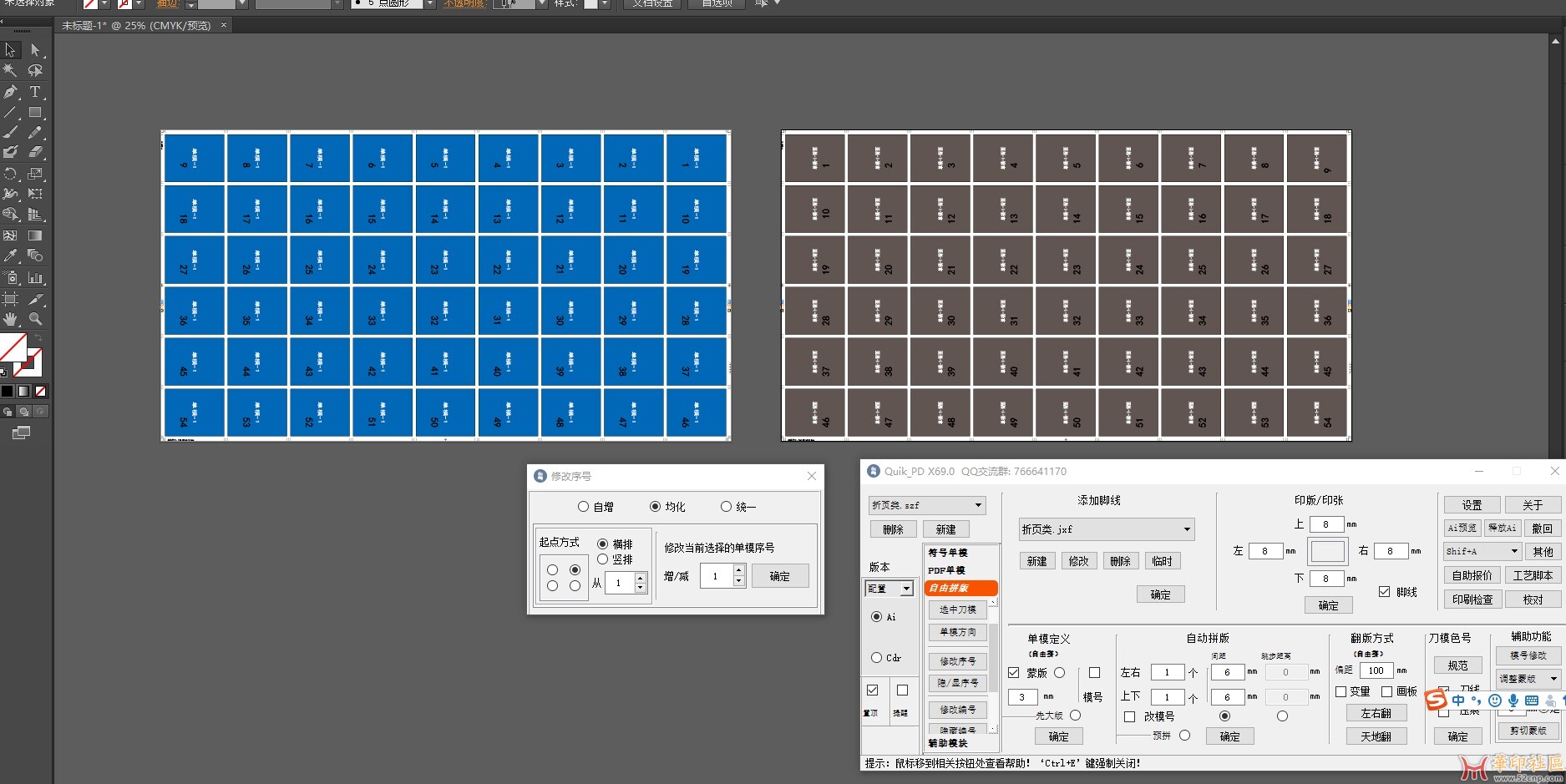
Task: Choose 横排 start direction radio
Action: tap(602, 544)
